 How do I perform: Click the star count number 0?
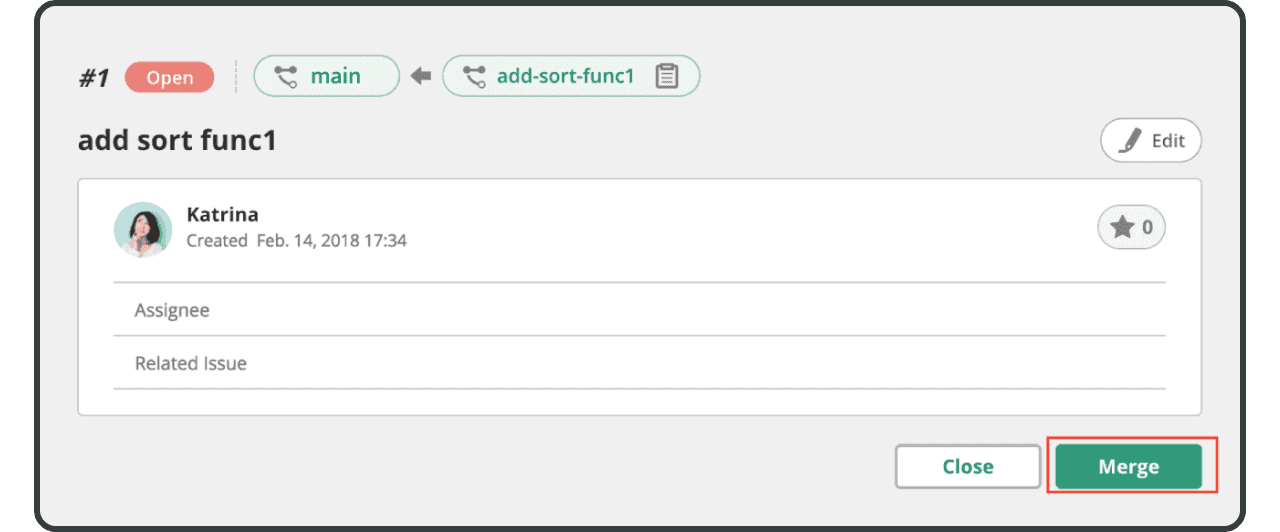(1147, 228)
